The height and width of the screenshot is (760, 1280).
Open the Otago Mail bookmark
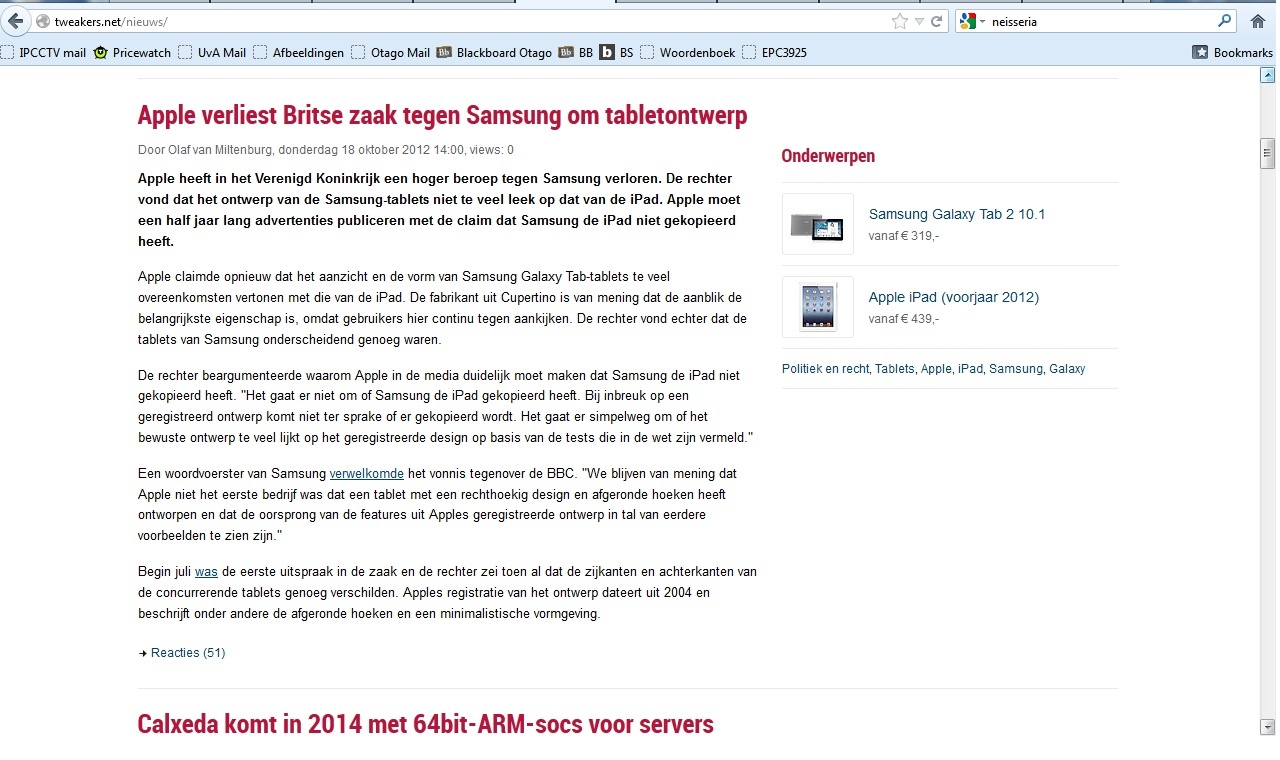pyautogui.click(x=390, y=53)
